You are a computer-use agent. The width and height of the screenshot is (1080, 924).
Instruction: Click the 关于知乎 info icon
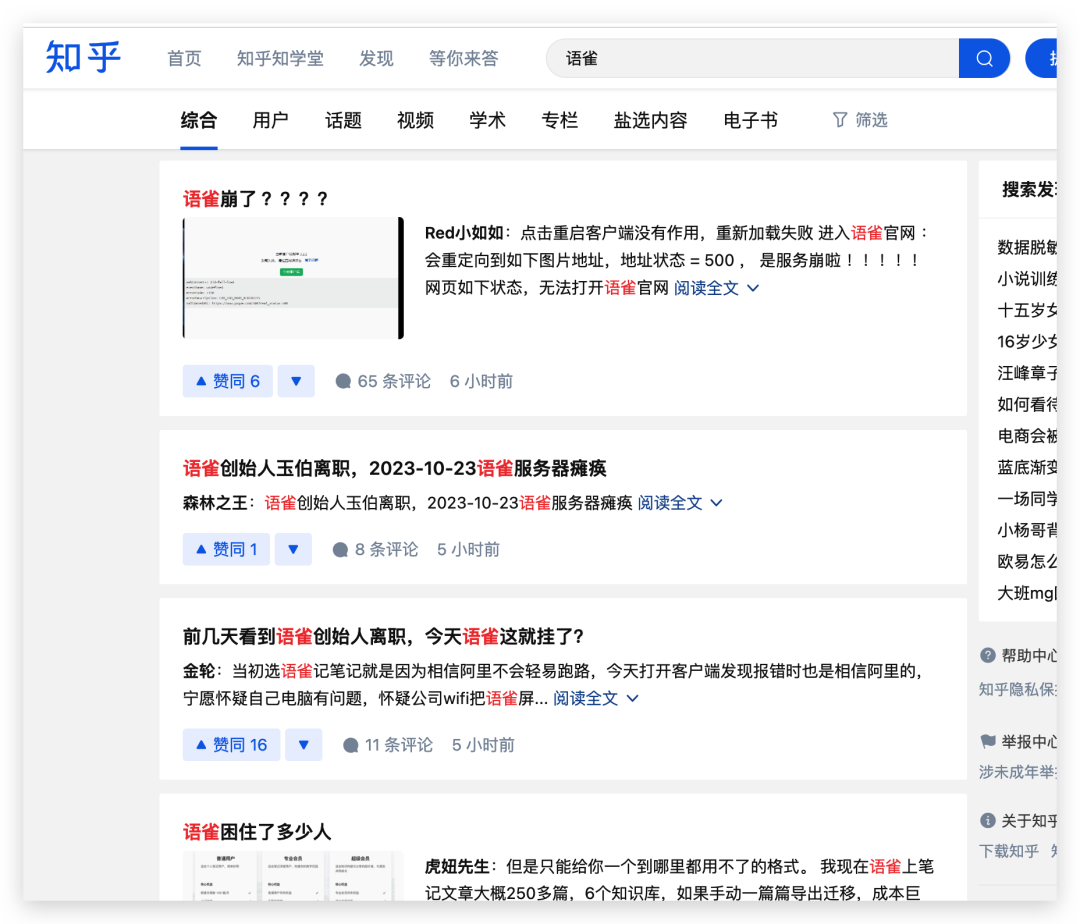pyautogui.click(x=988, y=821)
